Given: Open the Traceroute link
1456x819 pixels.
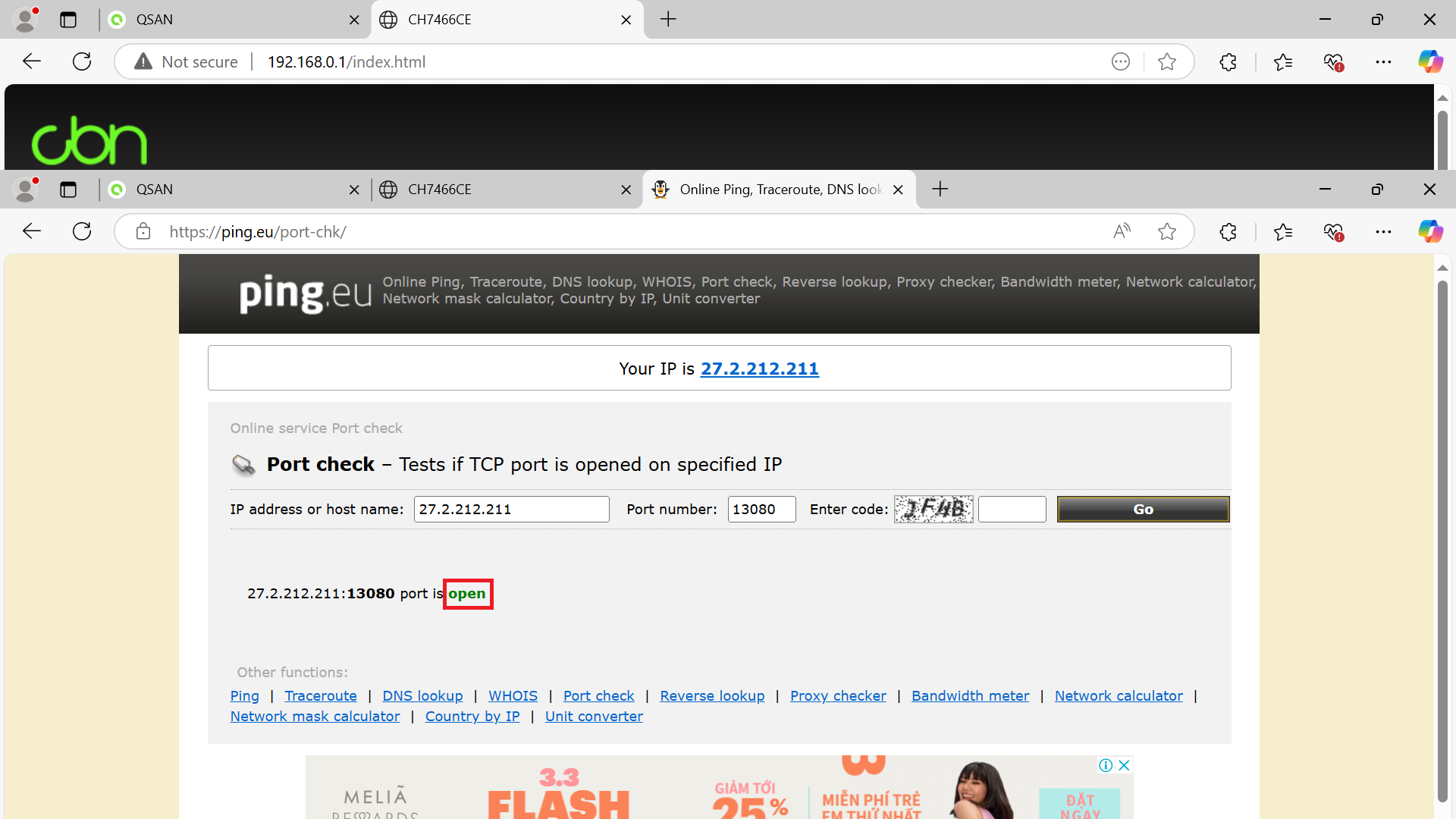Looking at the screenshot, I should 320,696.
